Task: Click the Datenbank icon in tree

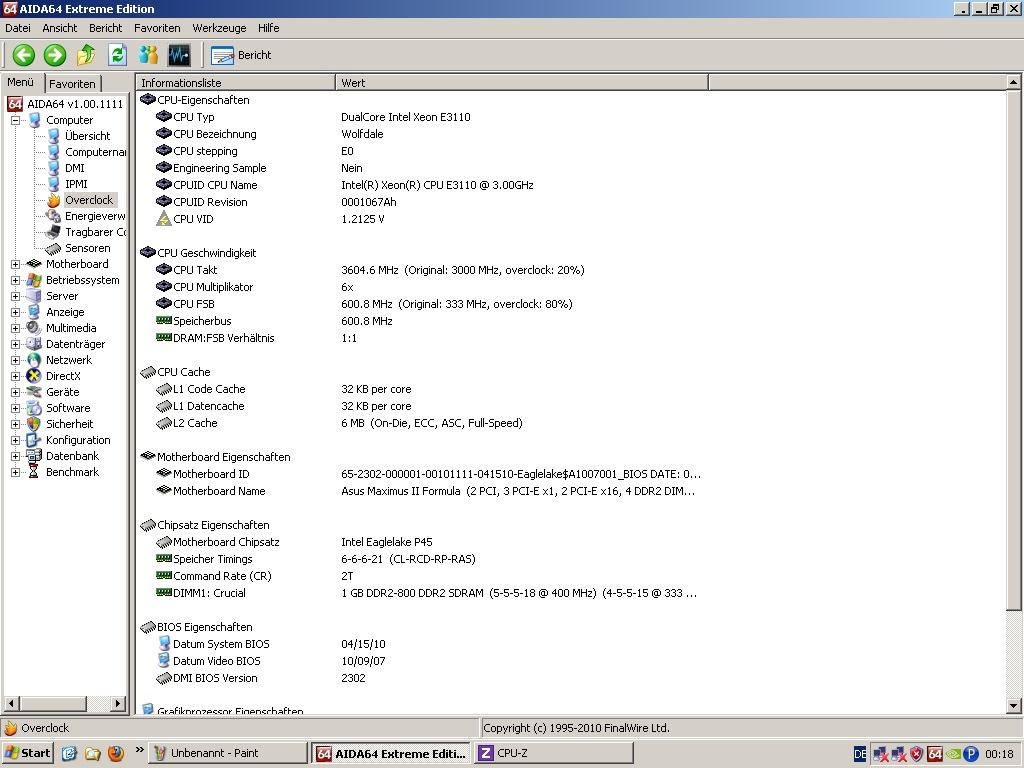Action: [x=34, y=456]
